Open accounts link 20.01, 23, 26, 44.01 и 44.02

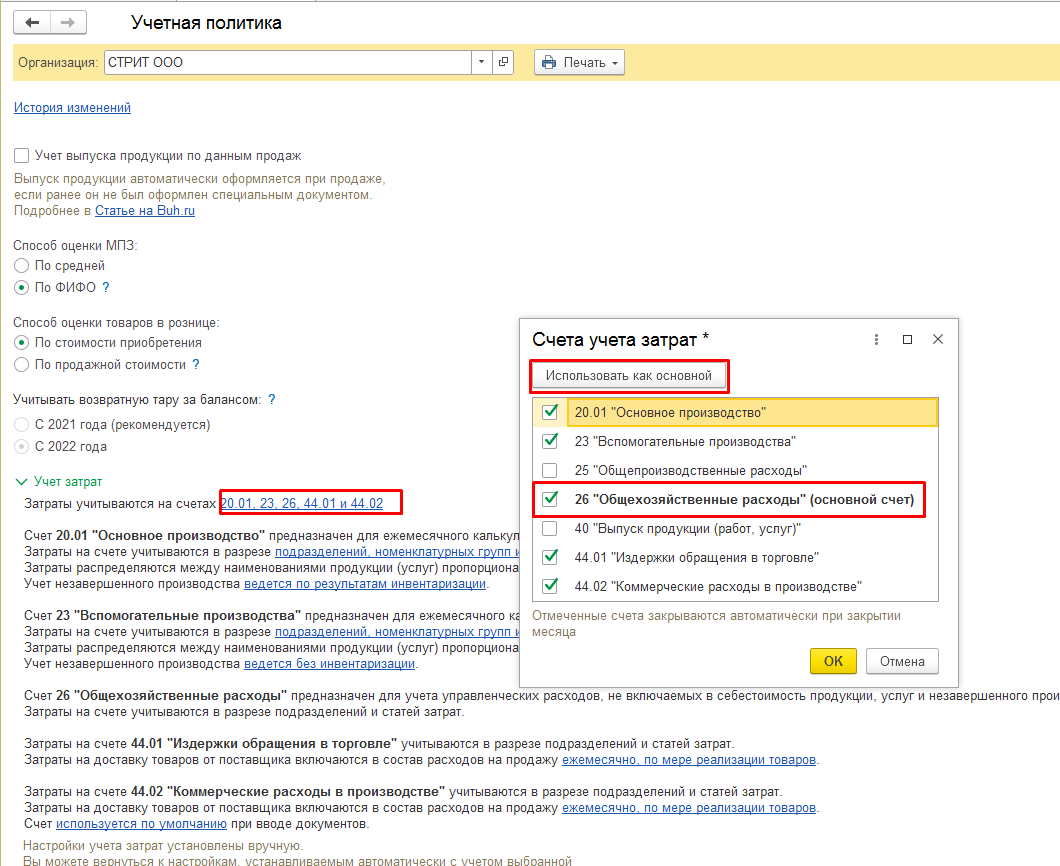pyautogui.click(x=302, y=504)
